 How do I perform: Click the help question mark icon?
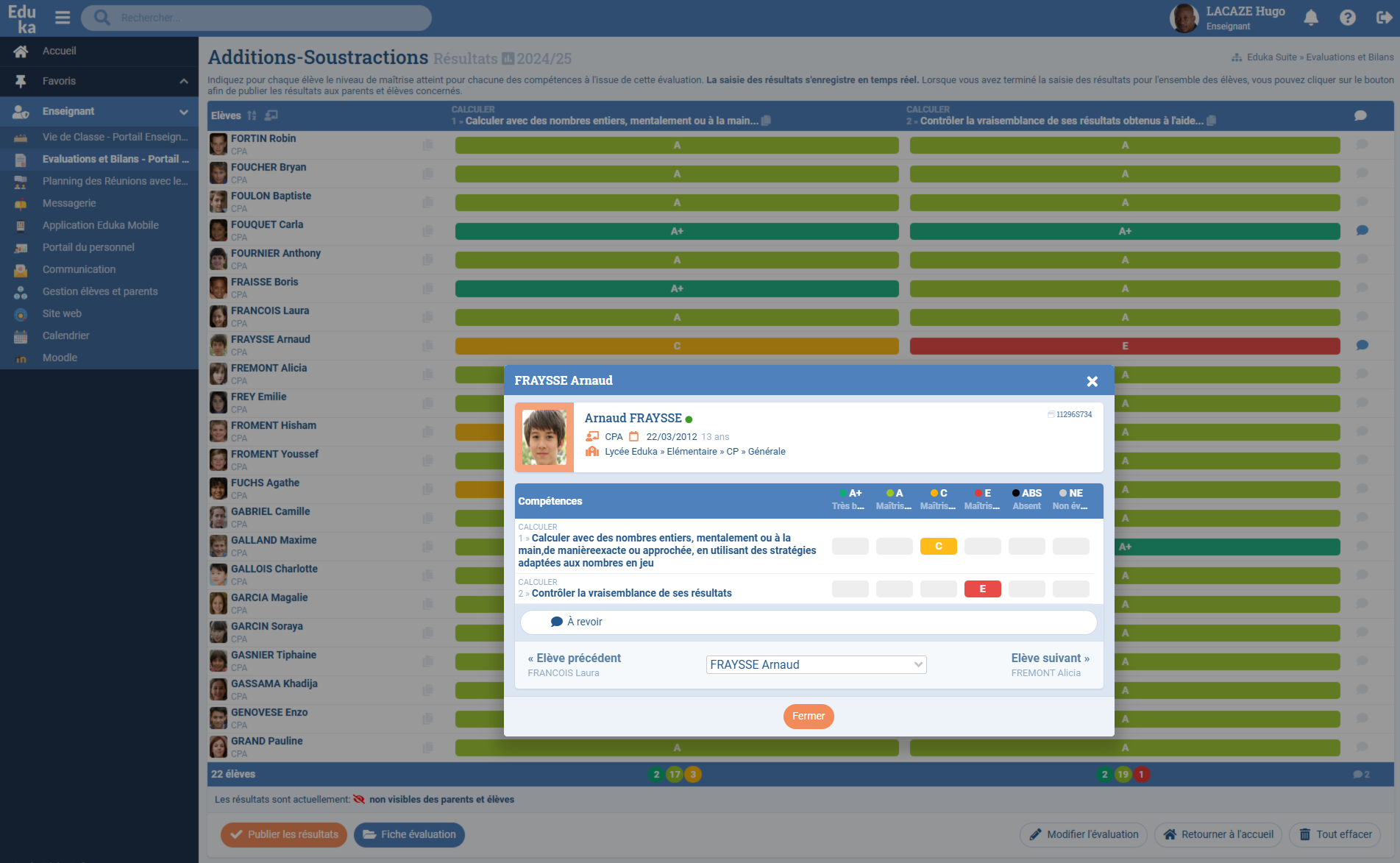[1348, 18]
